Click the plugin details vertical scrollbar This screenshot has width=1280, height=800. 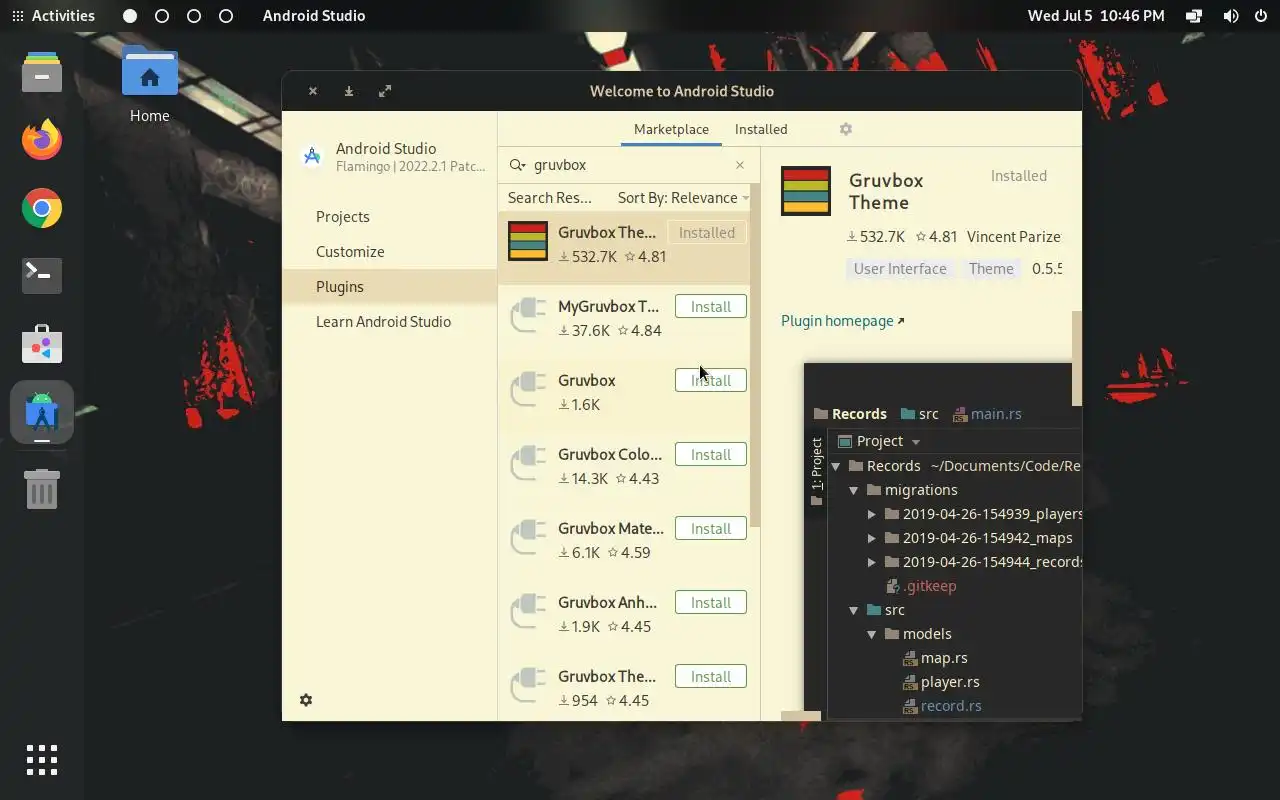tap(1077, 358)
